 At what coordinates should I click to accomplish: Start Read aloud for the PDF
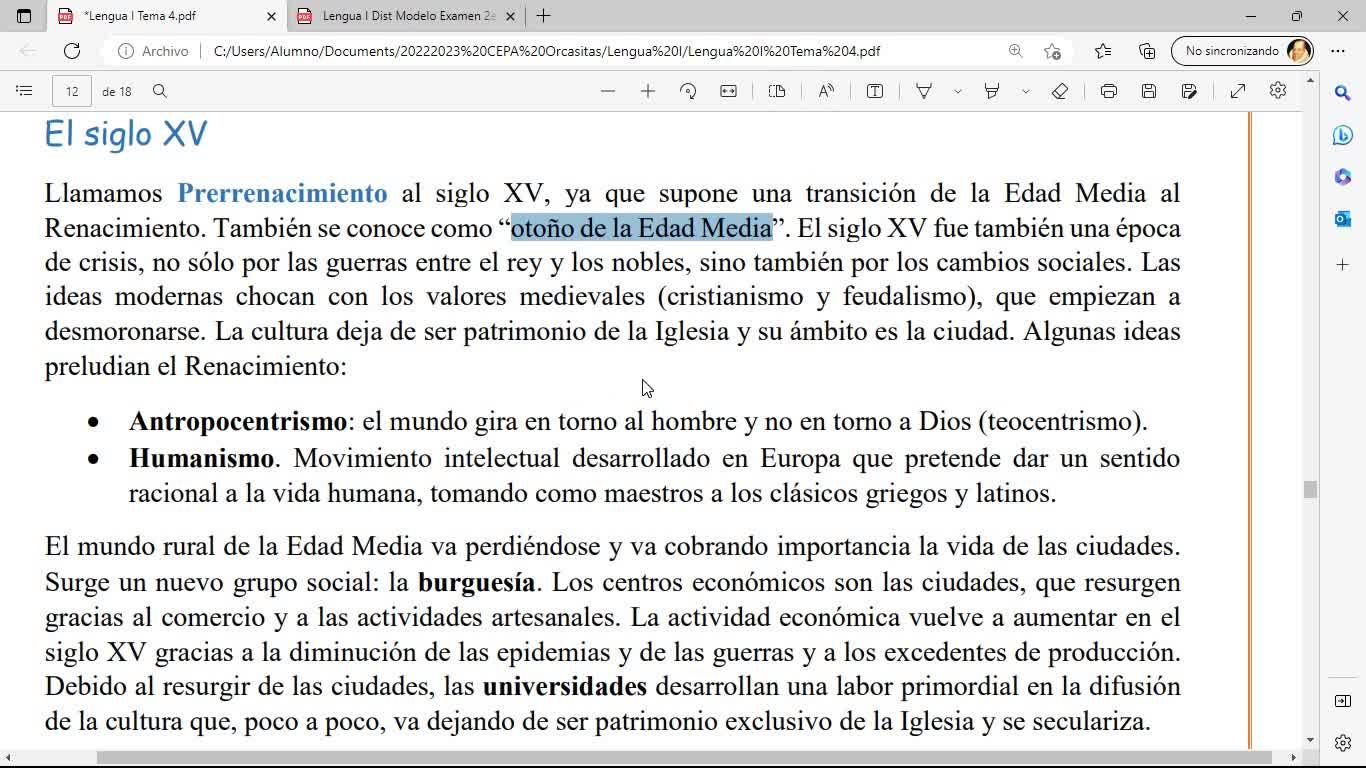coord(826,91)
